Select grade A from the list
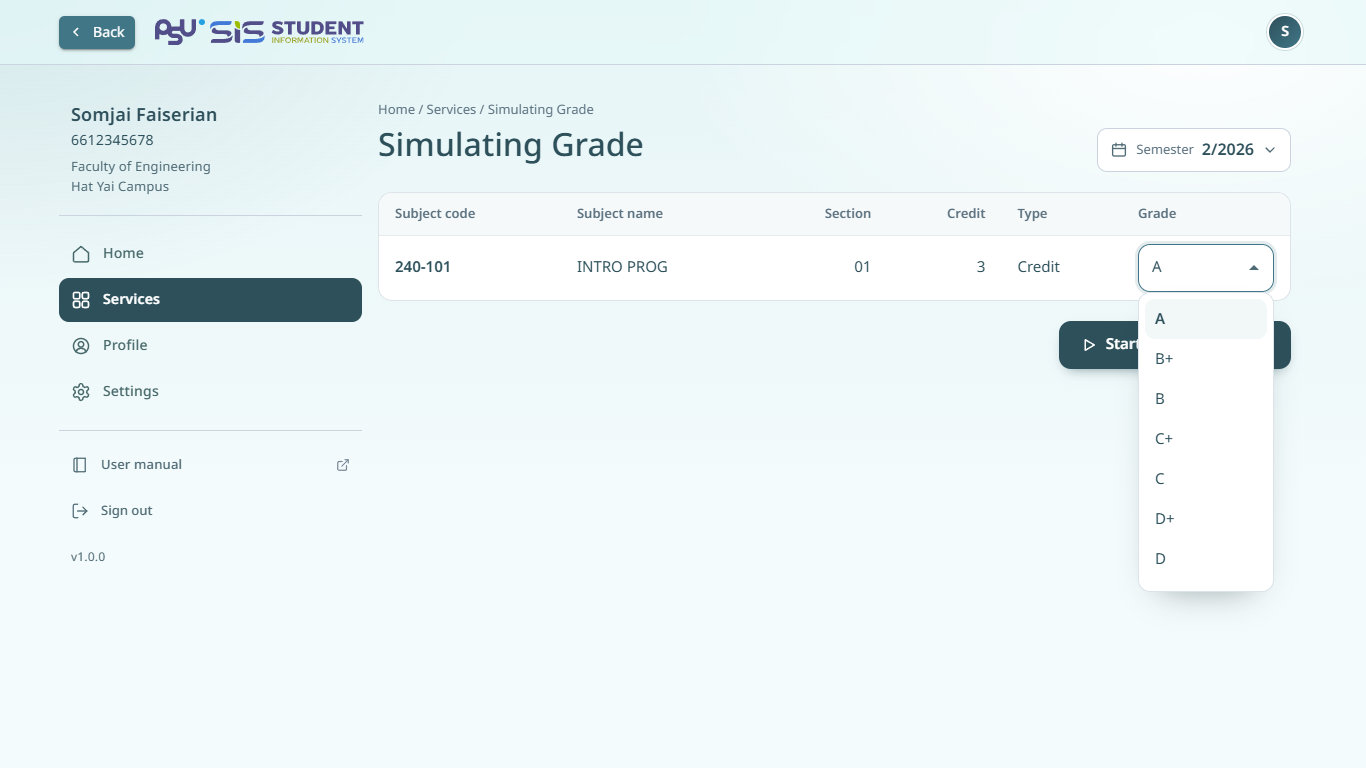Image resolution: width=1366 pixels, height=768 pixels. click(1206, 319)
